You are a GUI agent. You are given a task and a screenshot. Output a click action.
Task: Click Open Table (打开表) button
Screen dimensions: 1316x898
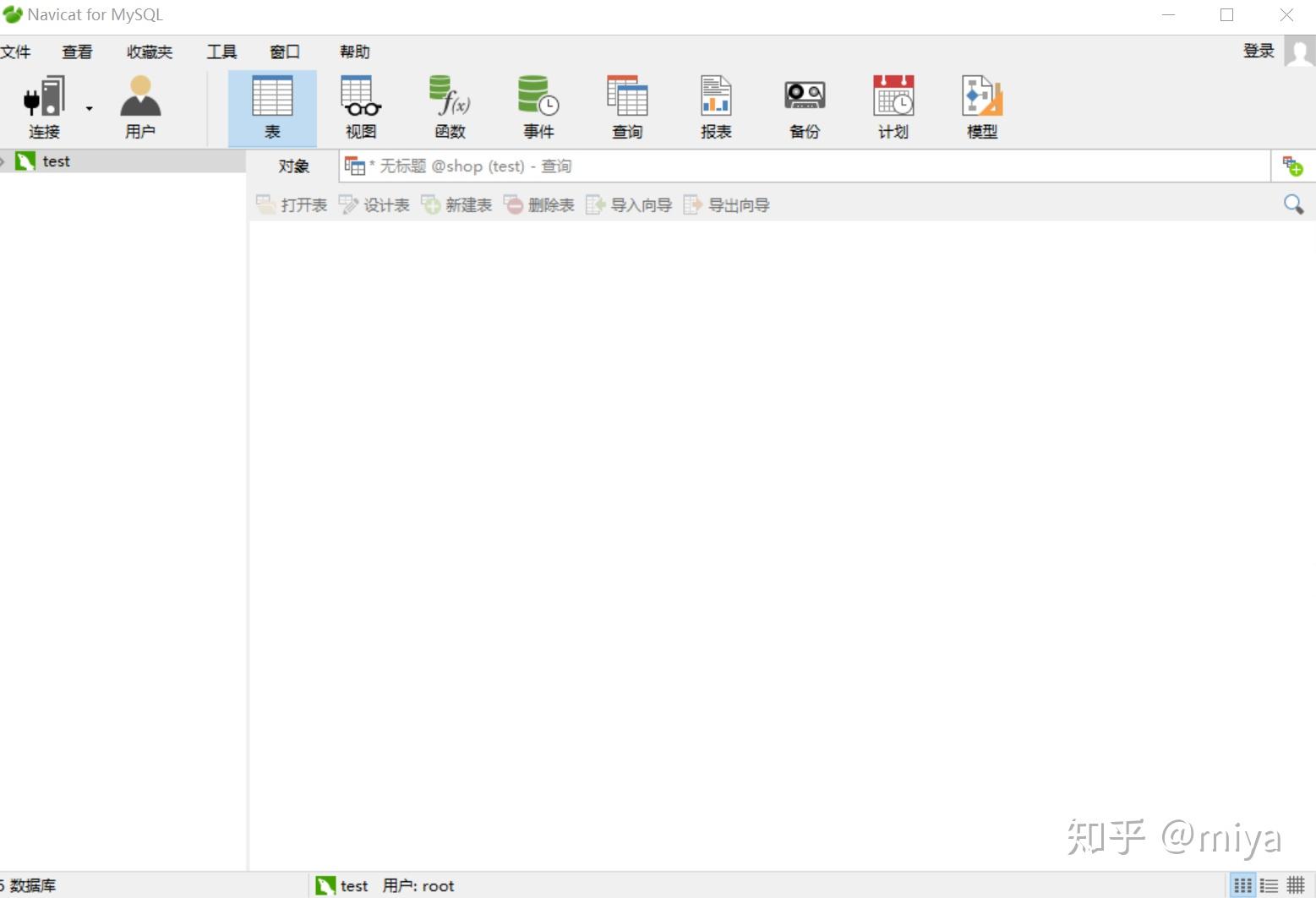tap(292, 204)
